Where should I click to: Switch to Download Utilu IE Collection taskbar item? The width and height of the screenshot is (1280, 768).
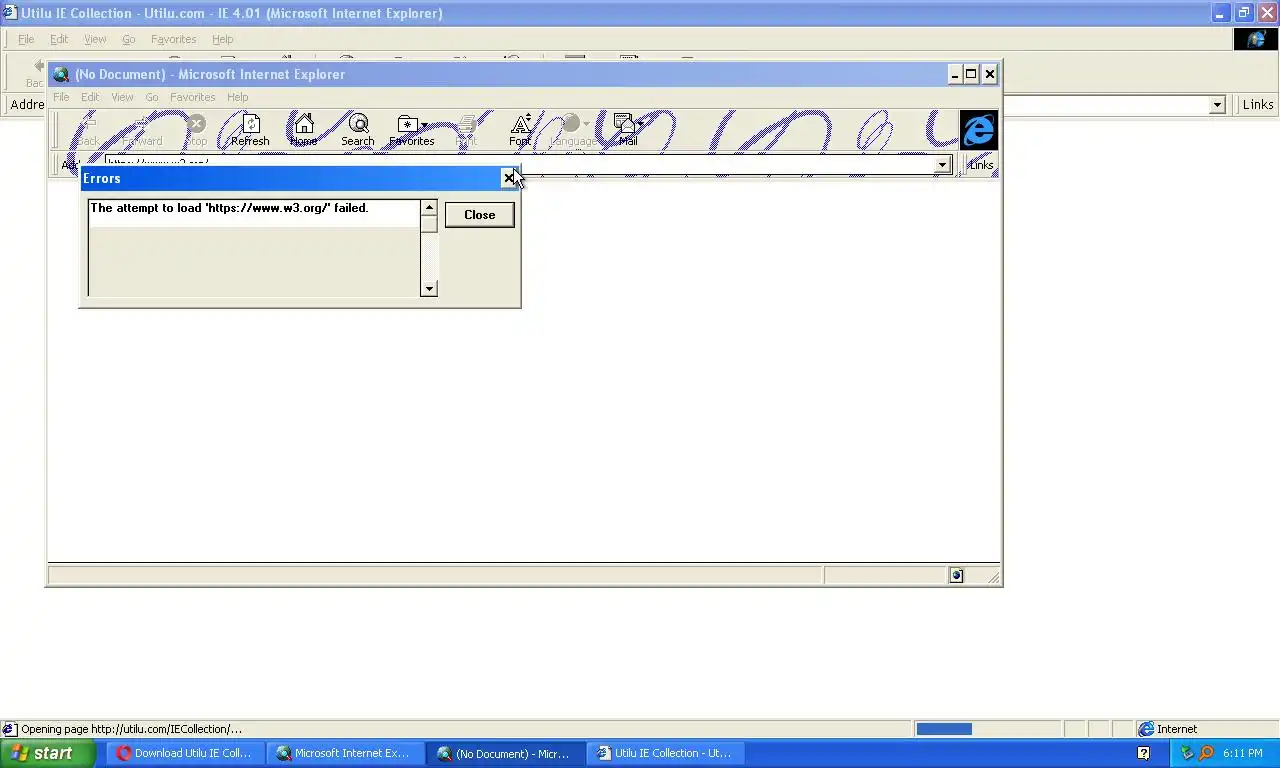pyautogui.click(x=184, y=753)
